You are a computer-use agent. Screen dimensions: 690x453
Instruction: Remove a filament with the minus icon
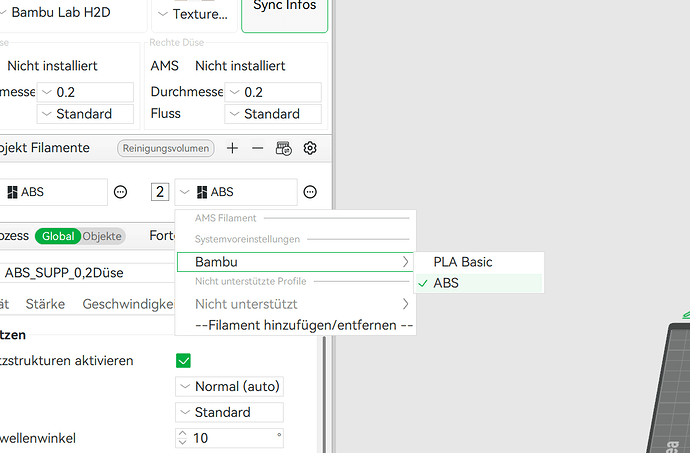[257, 148]
